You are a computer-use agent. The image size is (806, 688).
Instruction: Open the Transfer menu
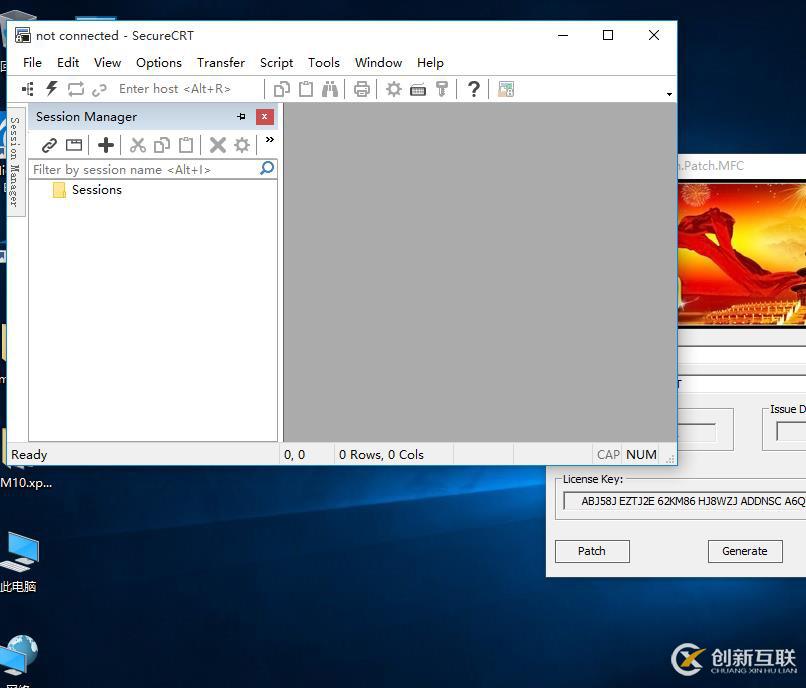click(x=220, y=62)
